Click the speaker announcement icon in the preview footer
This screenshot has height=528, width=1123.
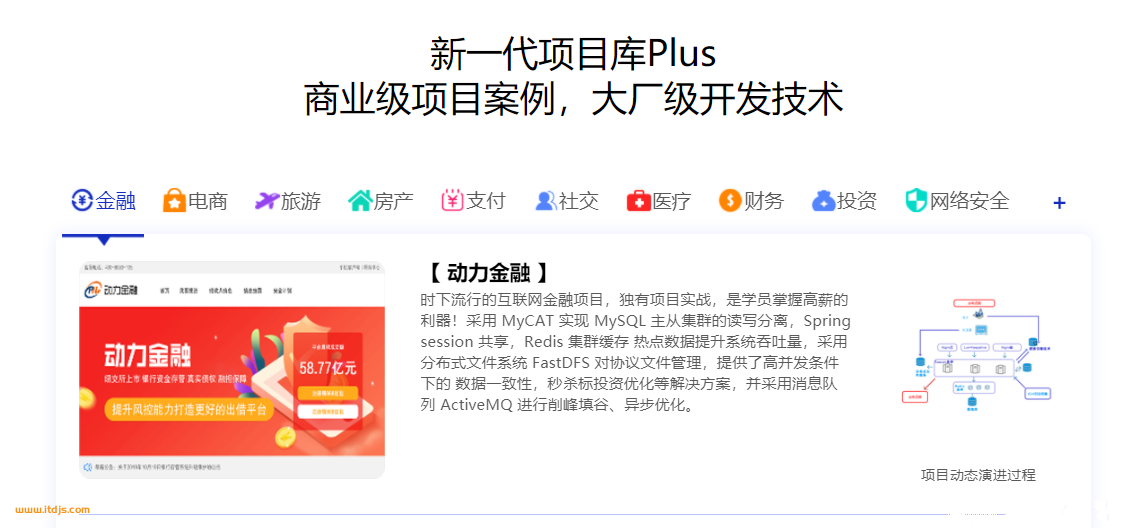[88, 467]
